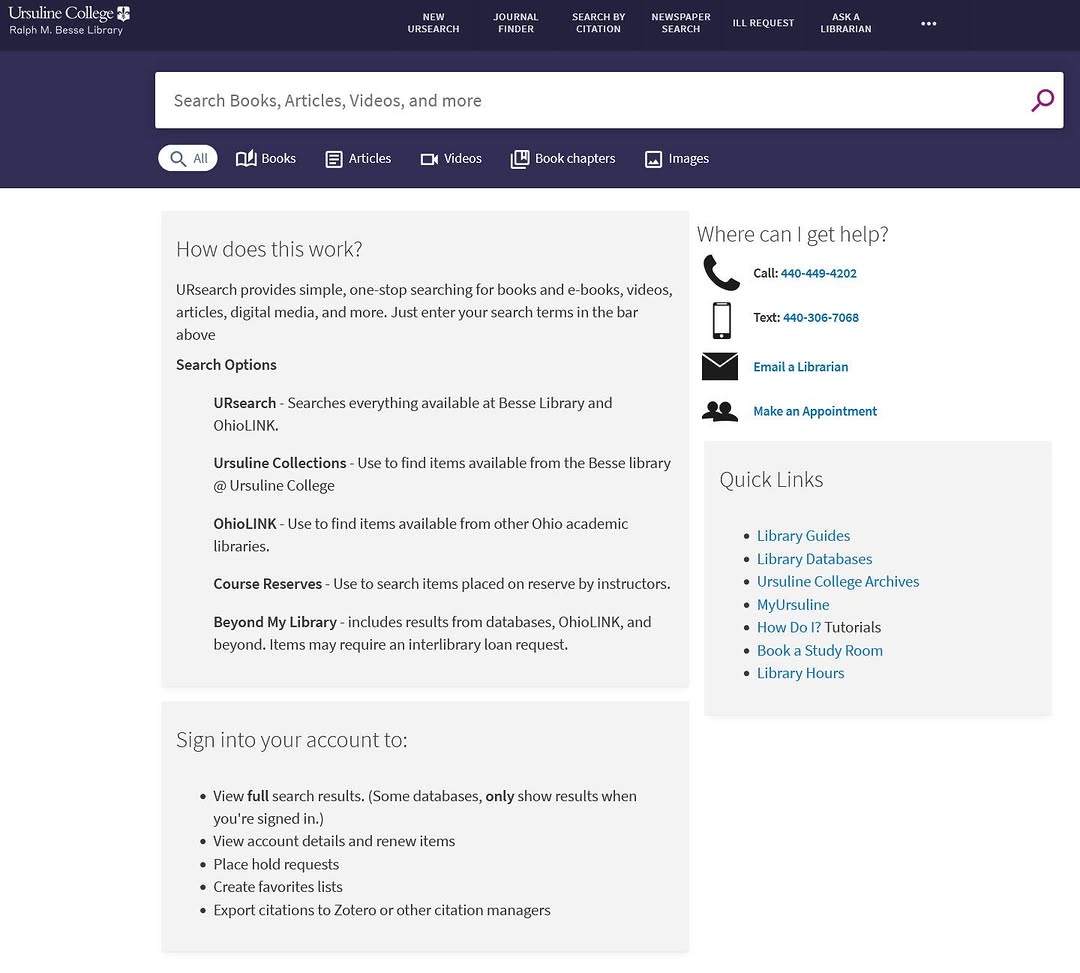Open Book a Study Room link
1080x973 pixels.
[820, 651]
